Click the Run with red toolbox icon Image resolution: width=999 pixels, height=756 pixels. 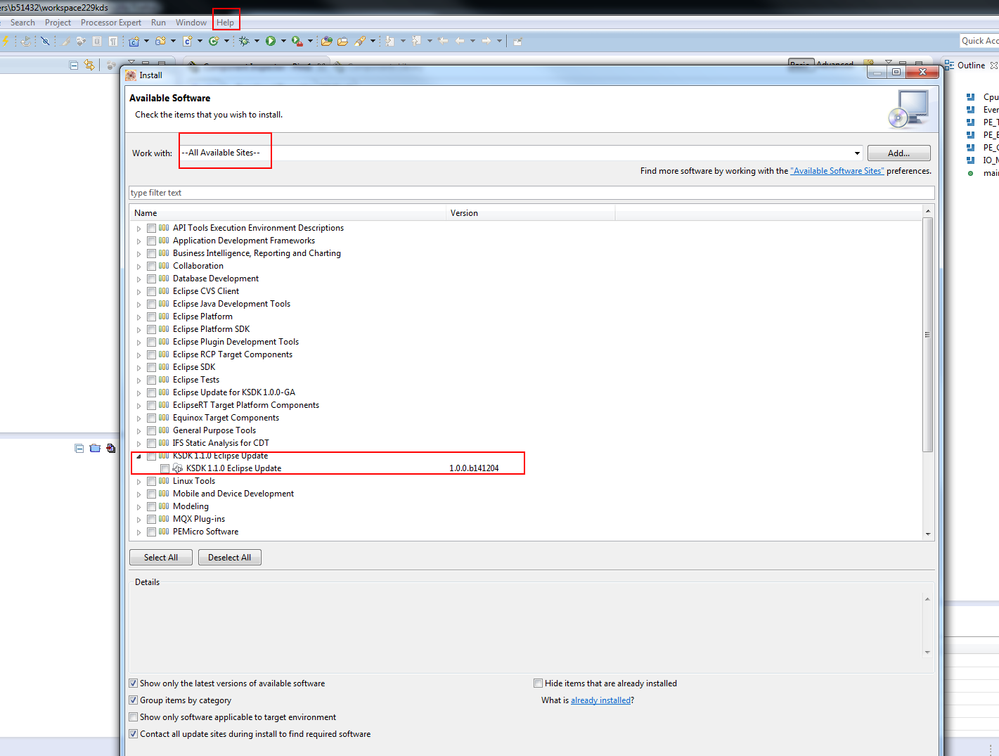297,41
